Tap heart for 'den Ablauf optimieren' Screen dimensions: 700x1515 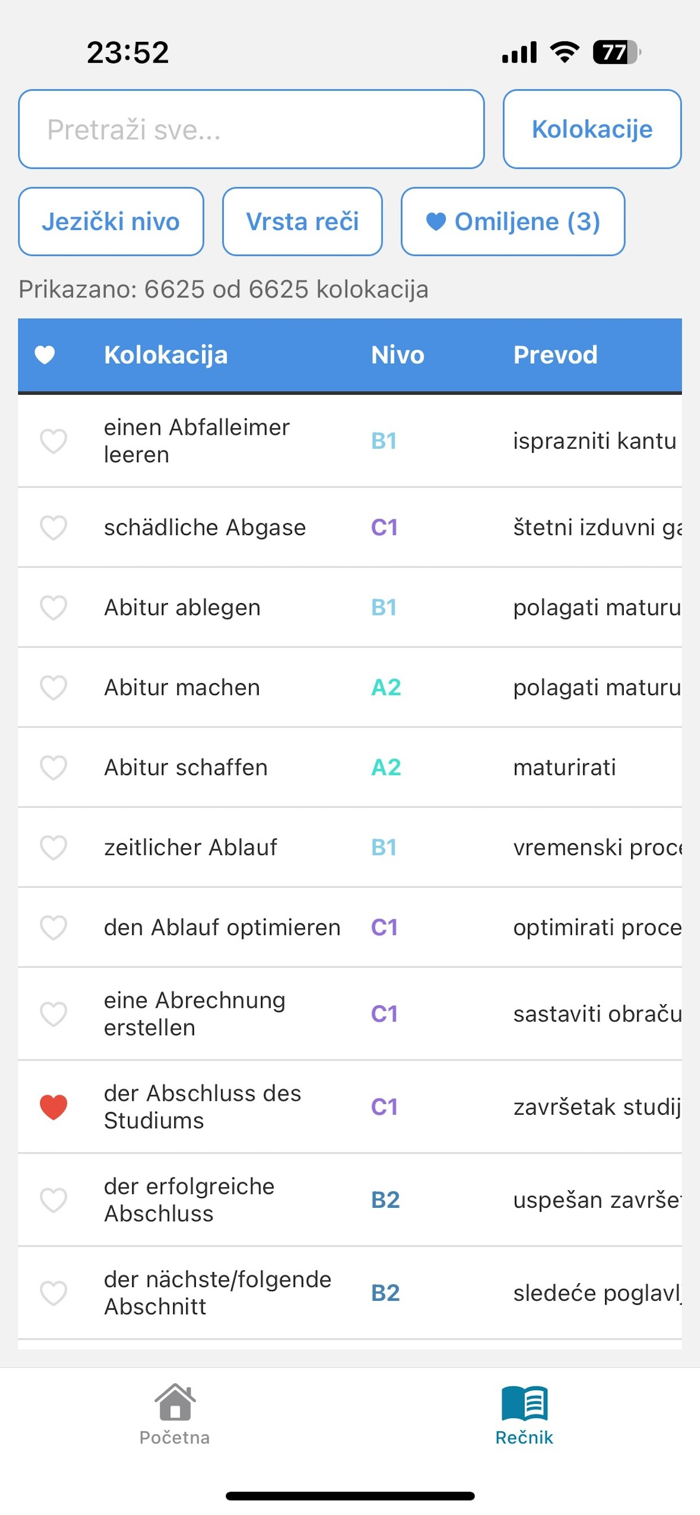(x=53, y=927)
